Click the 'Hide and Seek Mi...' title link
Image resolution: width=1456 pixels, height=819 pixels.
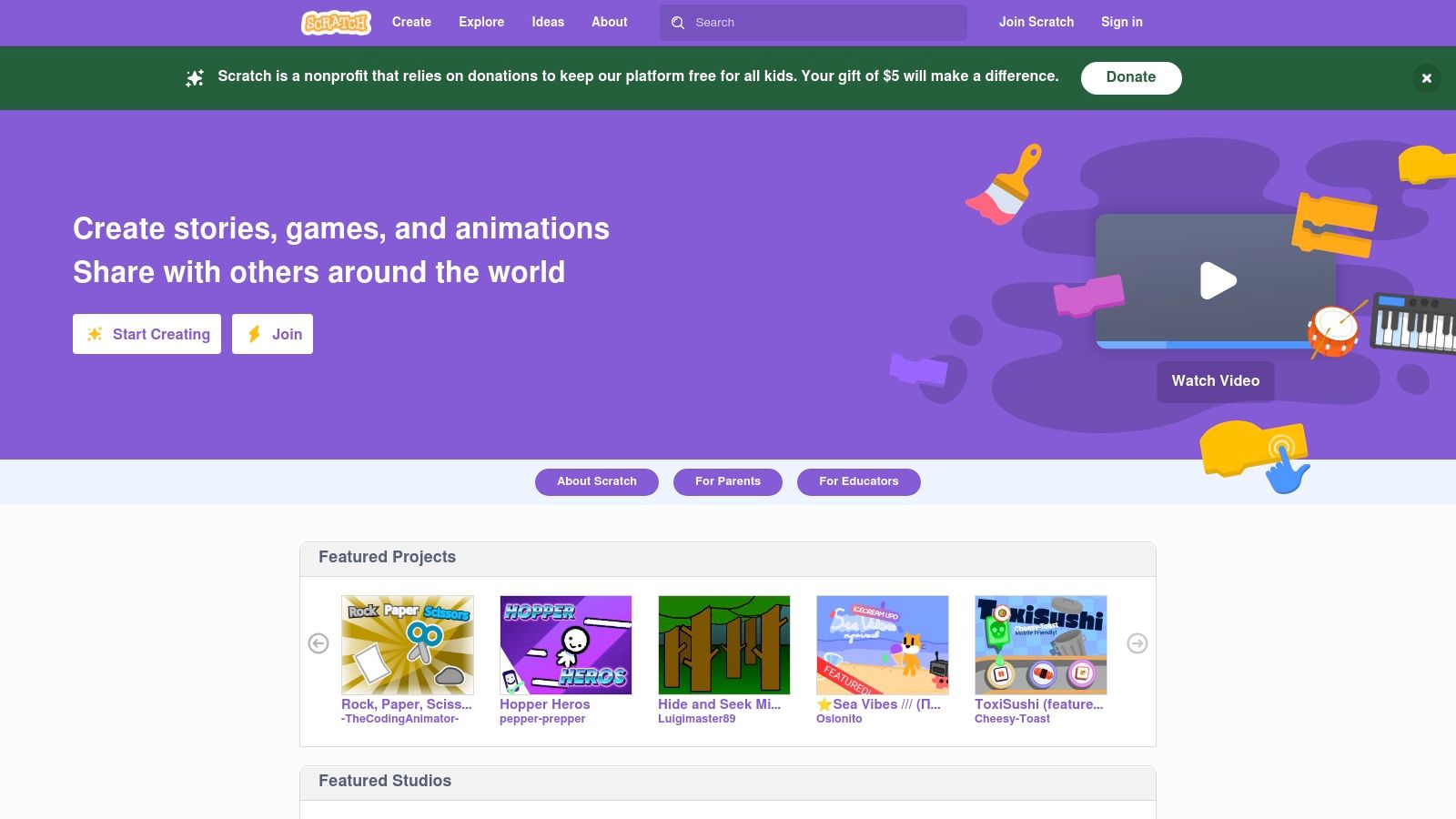(x=719, y=704)
